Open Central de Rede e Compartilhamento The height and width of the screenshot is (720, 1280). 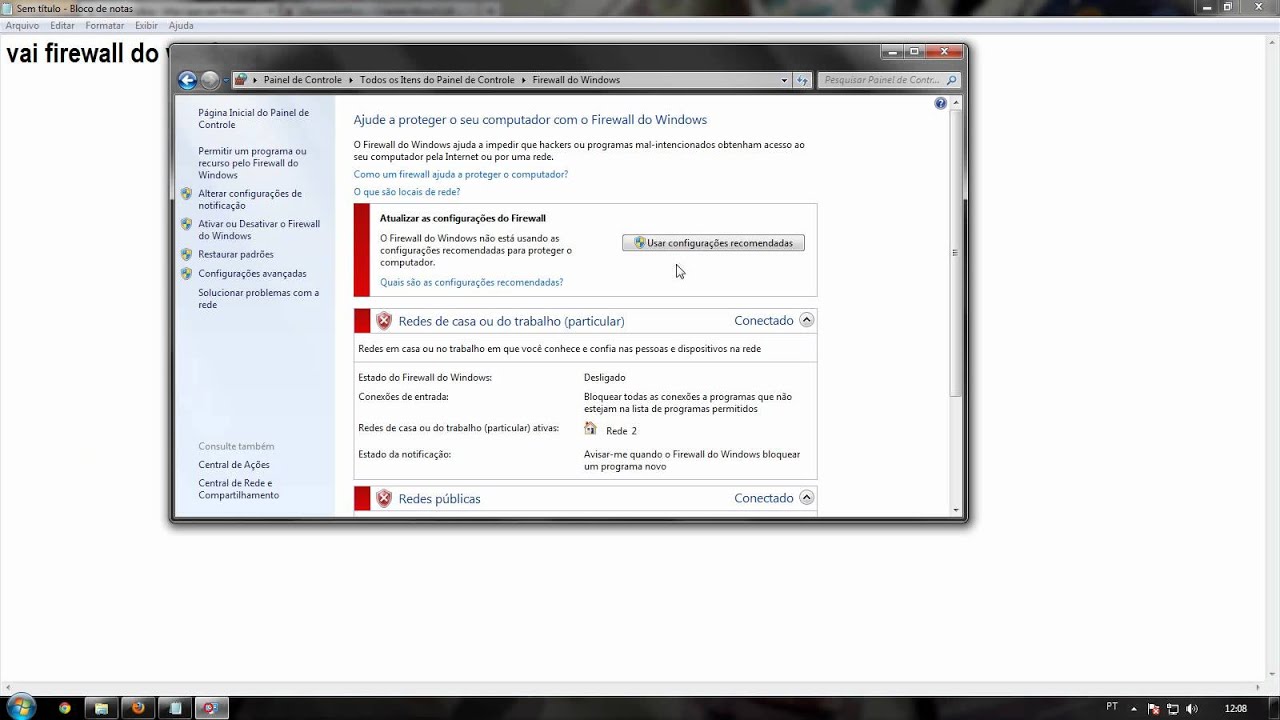[x=238, y=489]
